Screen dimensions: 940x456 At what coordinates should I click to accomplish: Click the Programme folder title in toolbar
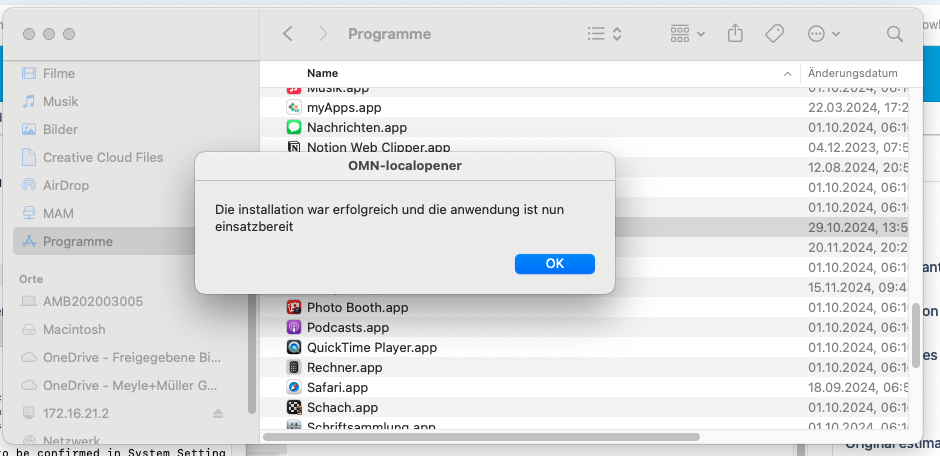(x=390, y=34)
